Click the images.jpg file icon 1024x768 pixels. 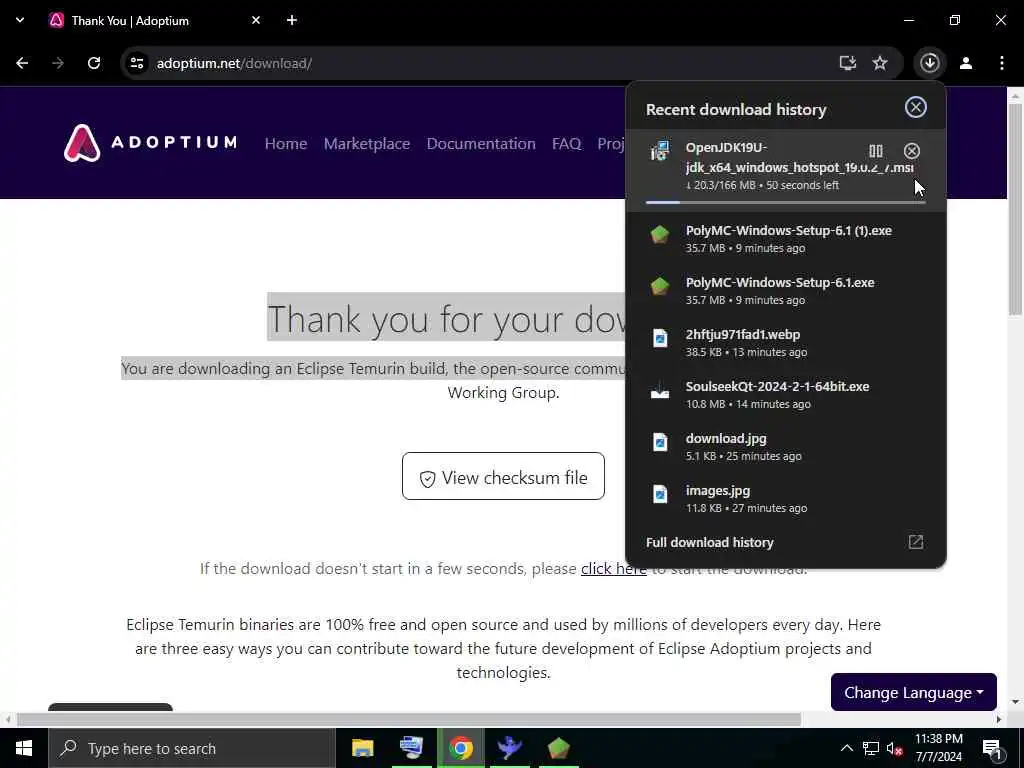[x=660, y=494]
